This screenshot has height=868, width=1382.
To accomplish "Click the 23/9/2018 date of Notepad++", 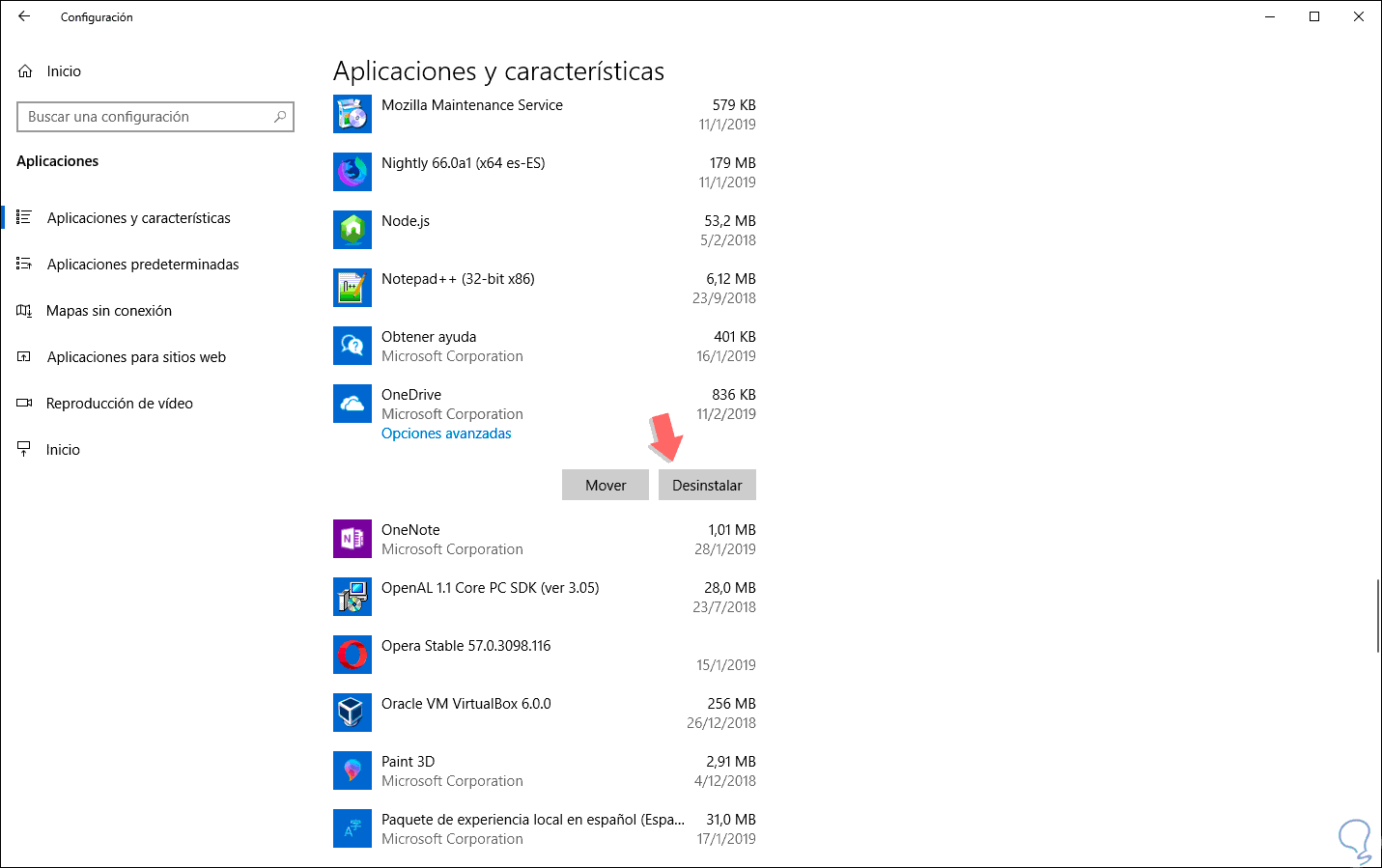I will pos(724,298).
